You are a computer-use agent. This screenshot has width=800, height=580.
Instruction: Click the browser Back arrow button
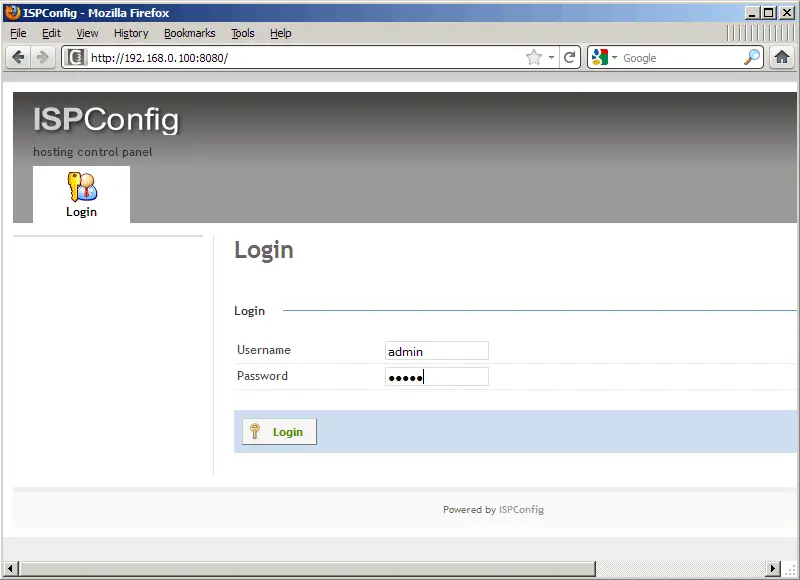tap(18, 57)
